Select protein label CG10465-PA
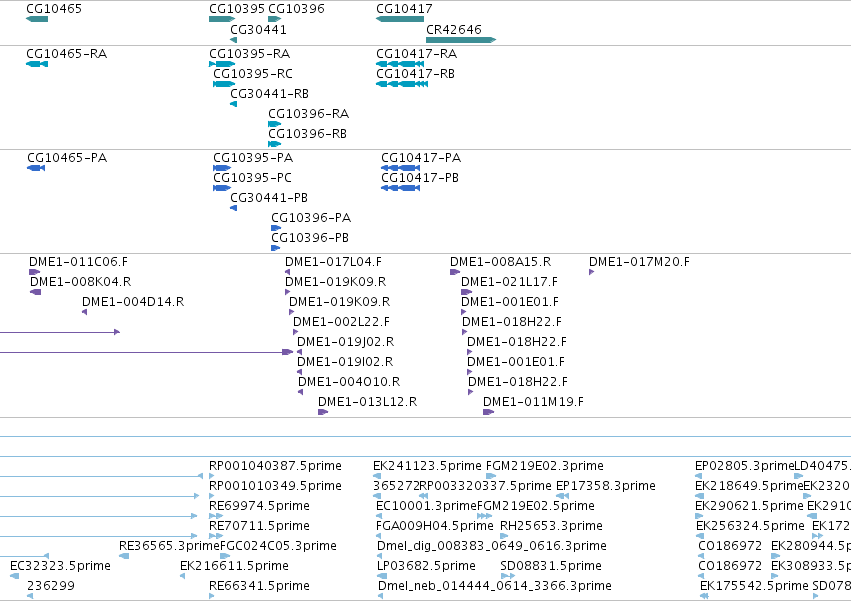This screenshot has width=851, height=601. coord(67,157)
